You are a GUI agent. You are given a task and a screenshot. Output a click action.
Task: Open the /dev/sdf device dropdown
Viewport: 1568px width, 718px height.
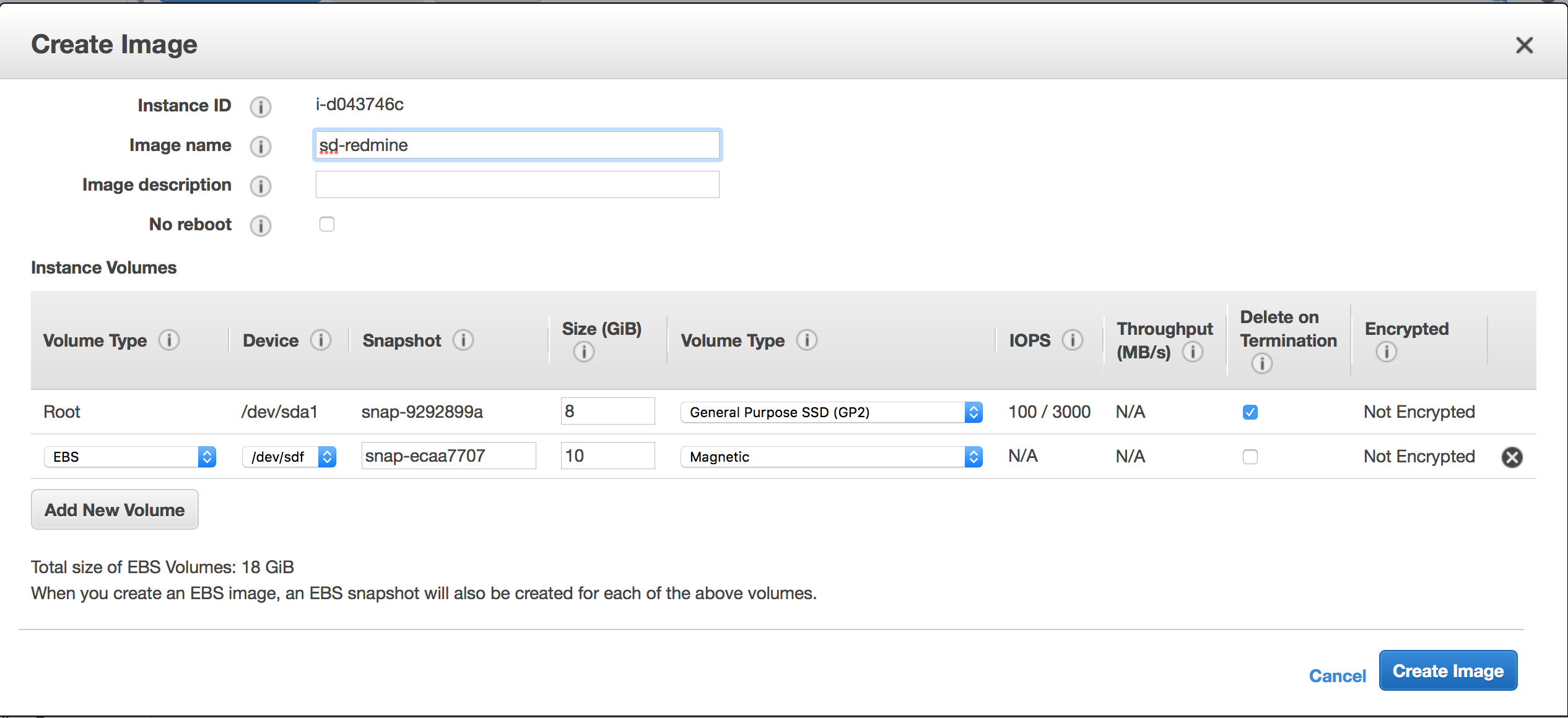tap(289, 457)
